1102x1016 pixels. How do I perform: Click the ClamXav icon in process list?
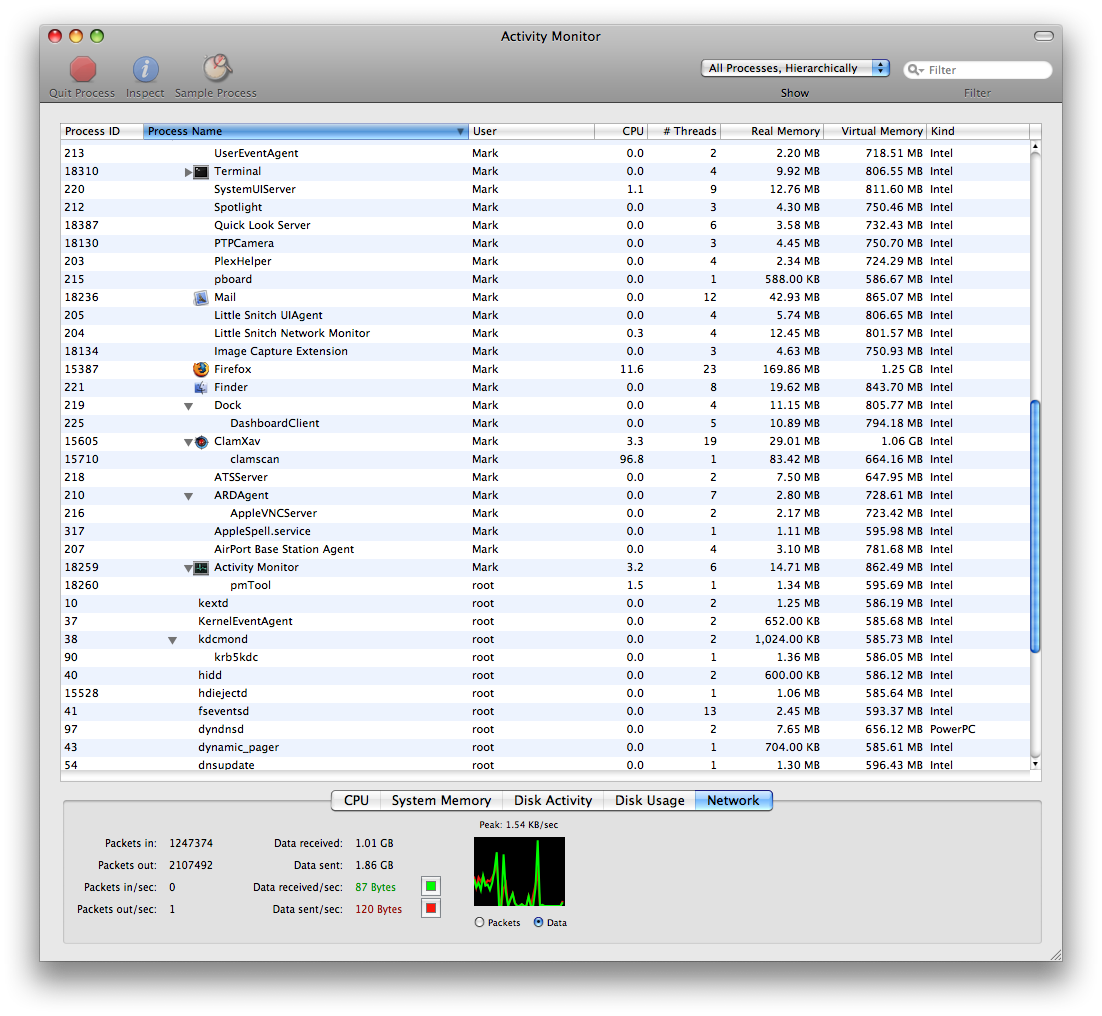click(x=202, y=441)
